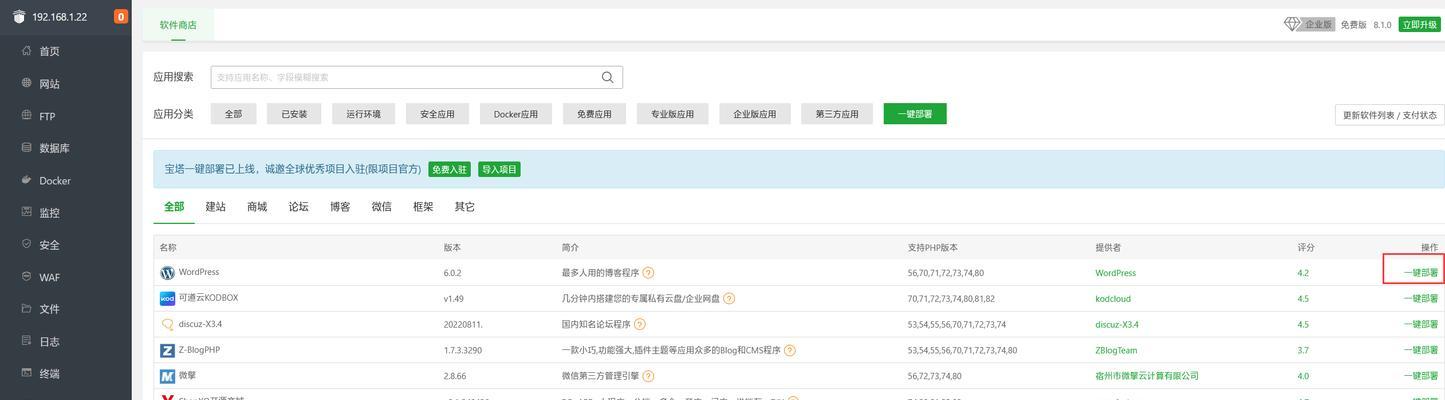Click the 微擎 logo icon

point(167,376)
